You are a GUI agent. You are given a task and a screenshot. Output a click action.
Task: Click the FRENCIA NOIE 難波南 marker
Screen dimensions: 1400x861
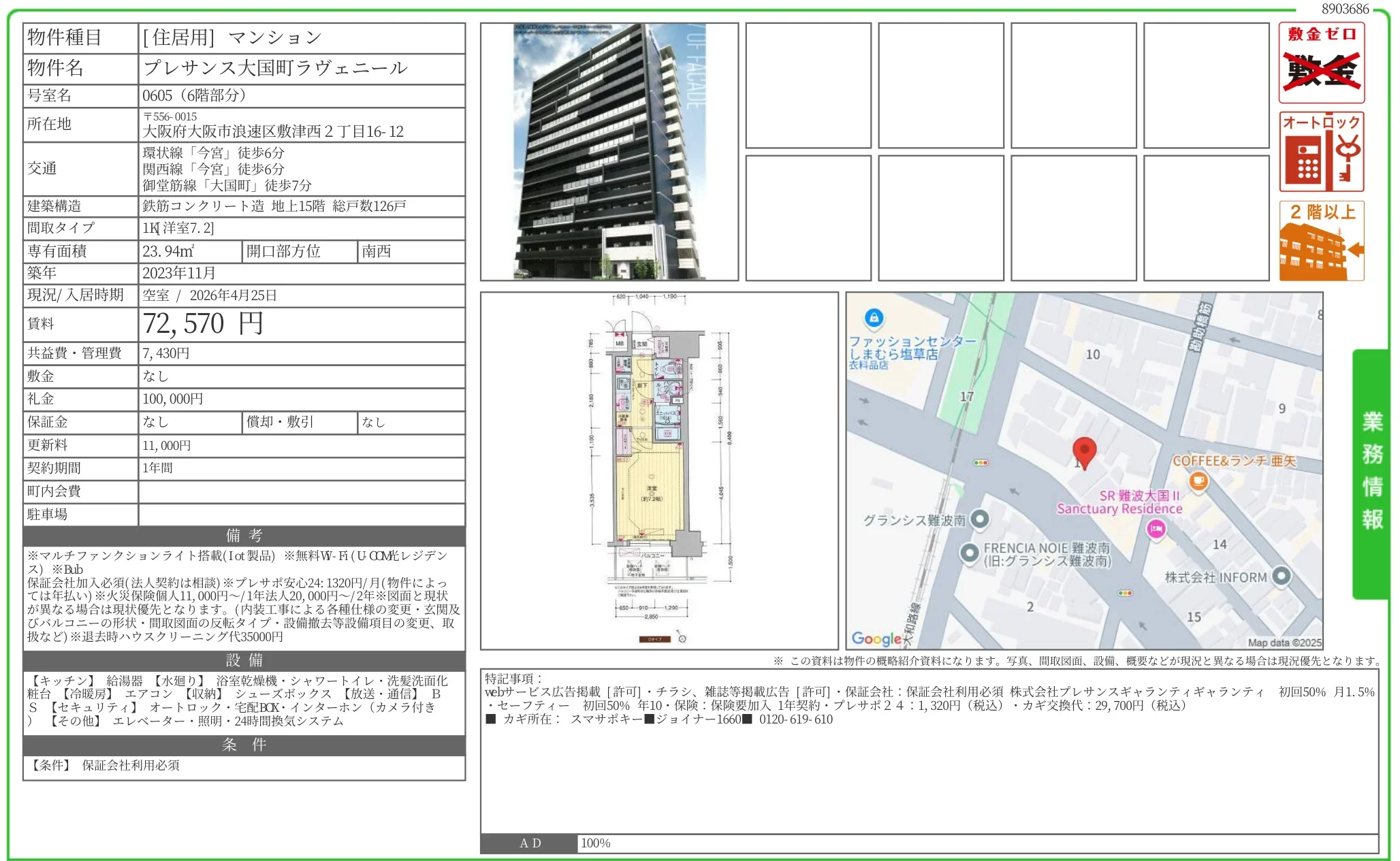click(x=970, y=554)
